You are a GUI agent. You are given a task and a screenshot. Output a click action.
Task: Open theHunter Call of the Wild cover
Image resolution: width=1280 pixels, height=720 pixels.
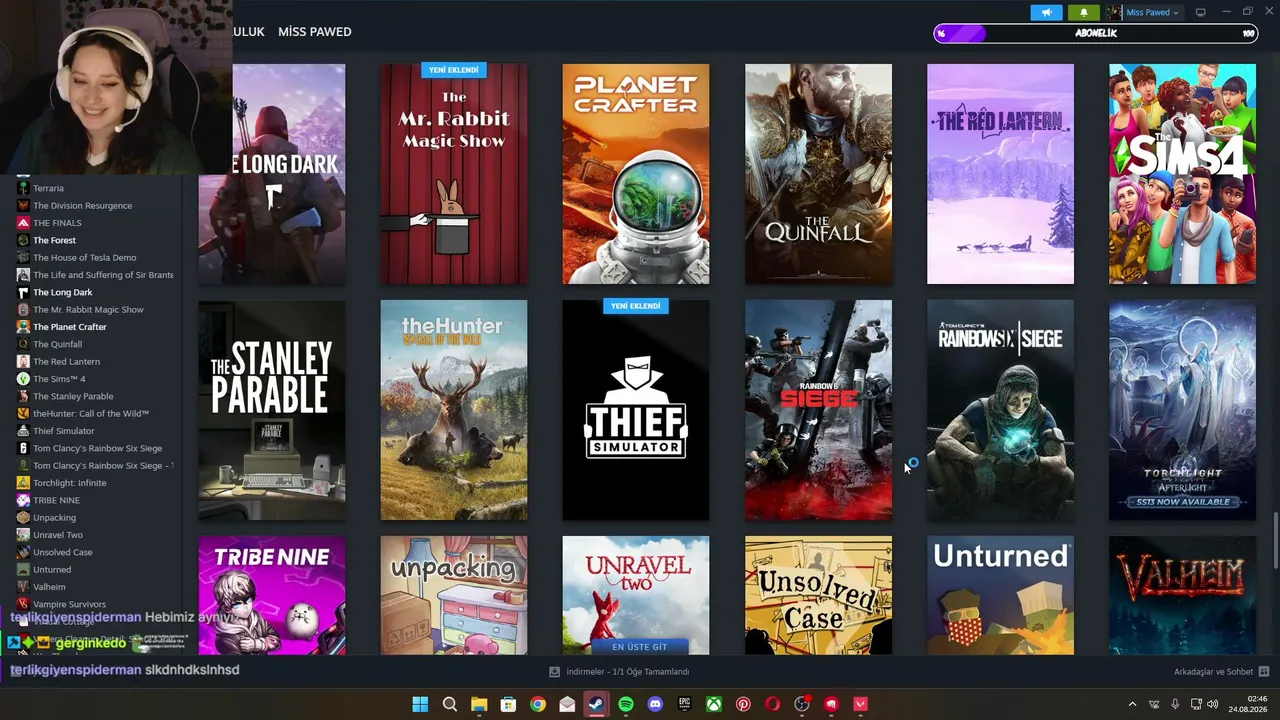pos(454,410)
